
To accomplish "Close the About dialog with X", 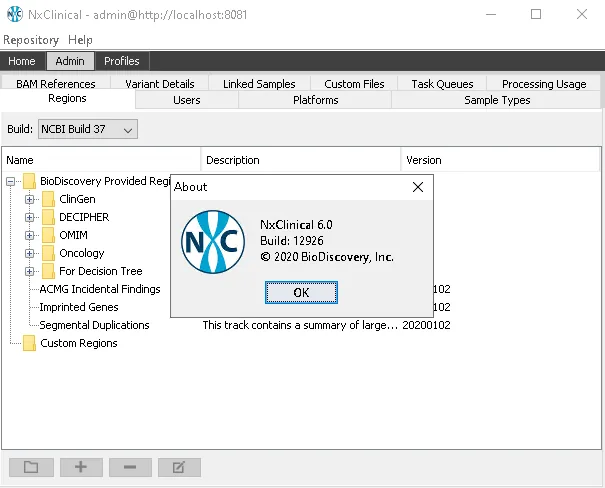I will pyautogui.click(x=418, y=187).
